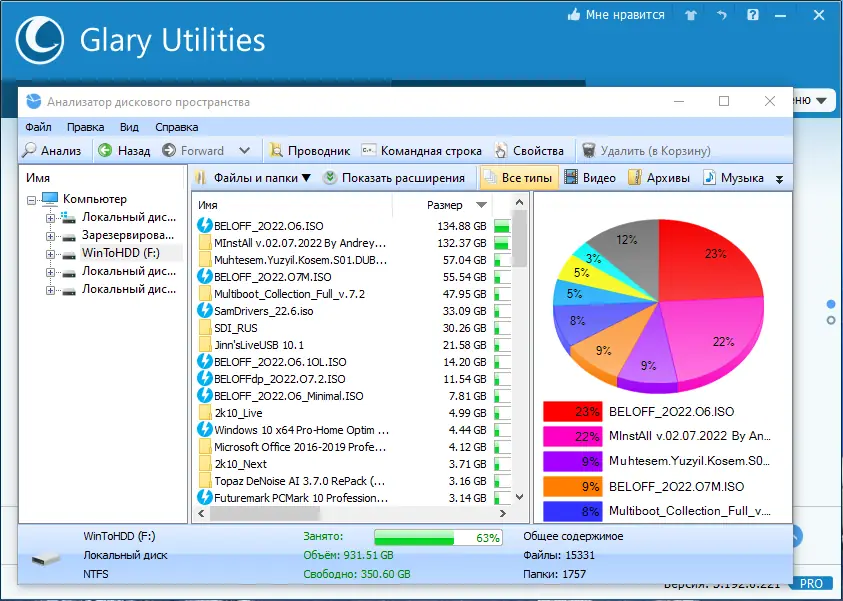Open the Файл menu
This screenshot has width=843, height=601.
point(38,127)
